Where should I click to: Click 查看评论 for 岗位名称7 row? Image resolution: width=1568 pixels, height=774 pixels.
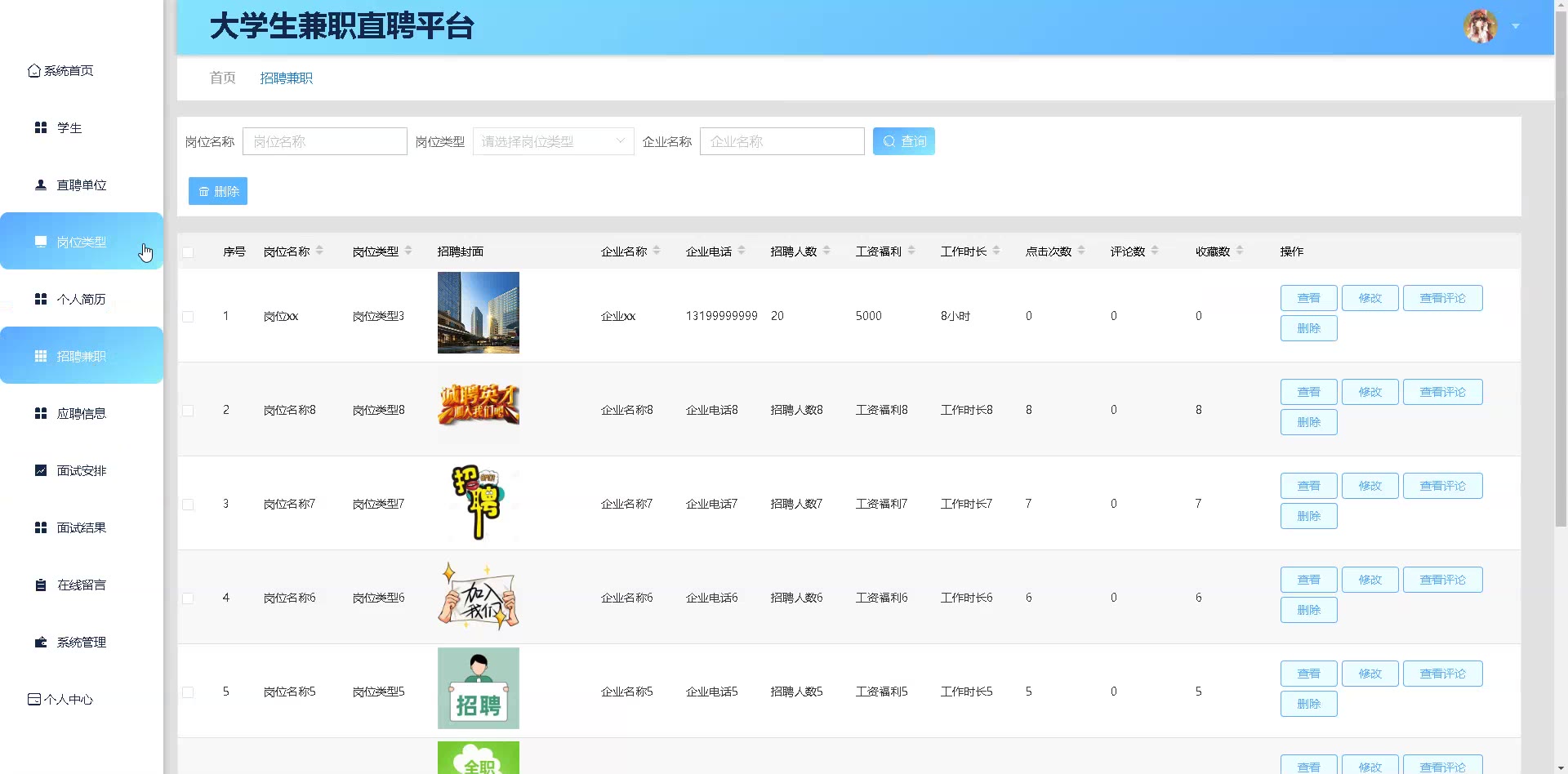pos(1442,486)
